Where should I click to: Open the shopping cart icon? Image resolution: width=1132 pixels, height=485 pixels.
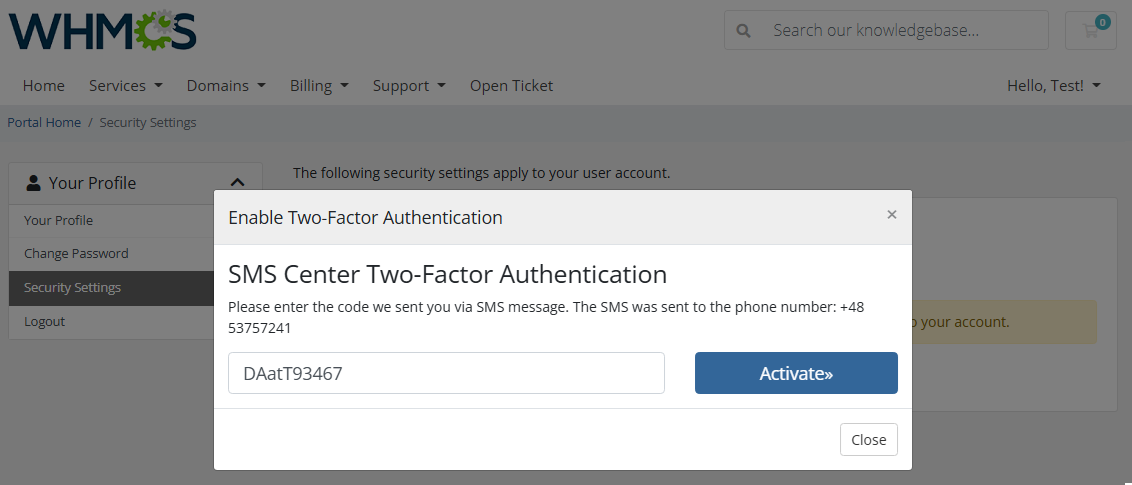click(1091, 30)
